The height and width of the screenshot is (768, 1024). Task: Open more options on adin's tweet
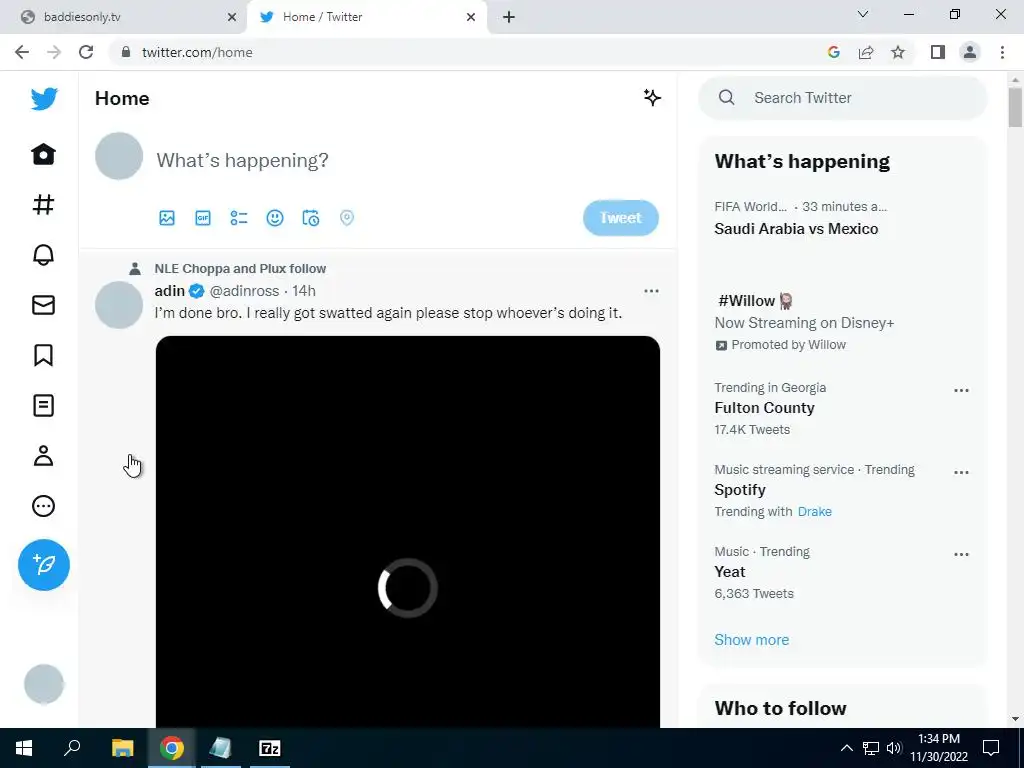(x=651, y=291)
